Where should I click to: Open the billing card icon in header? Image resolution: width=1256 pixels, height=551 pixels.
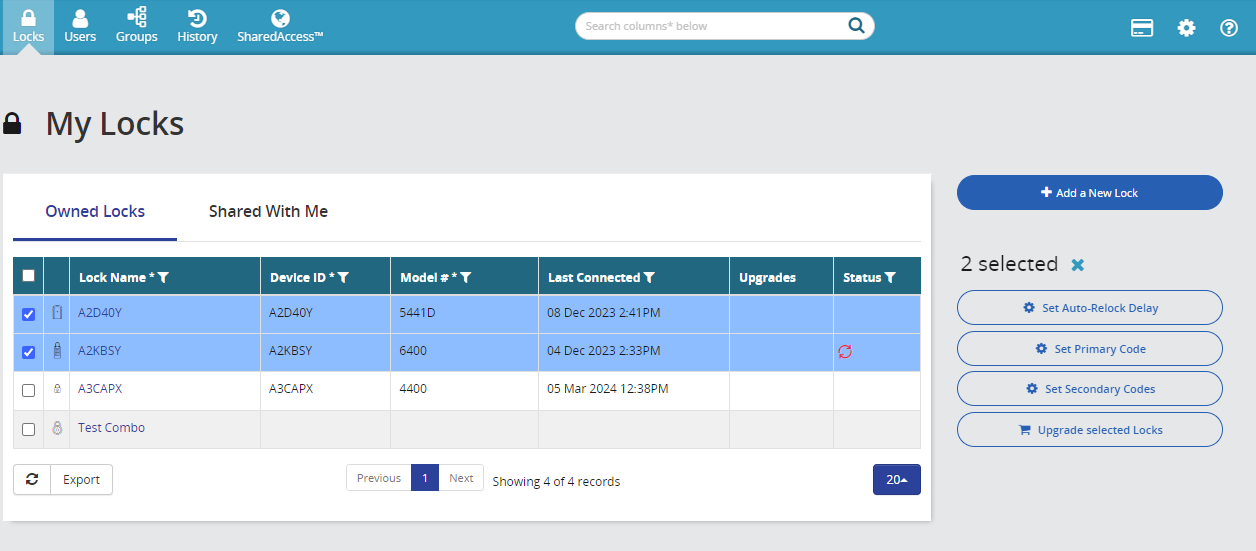1142,28
